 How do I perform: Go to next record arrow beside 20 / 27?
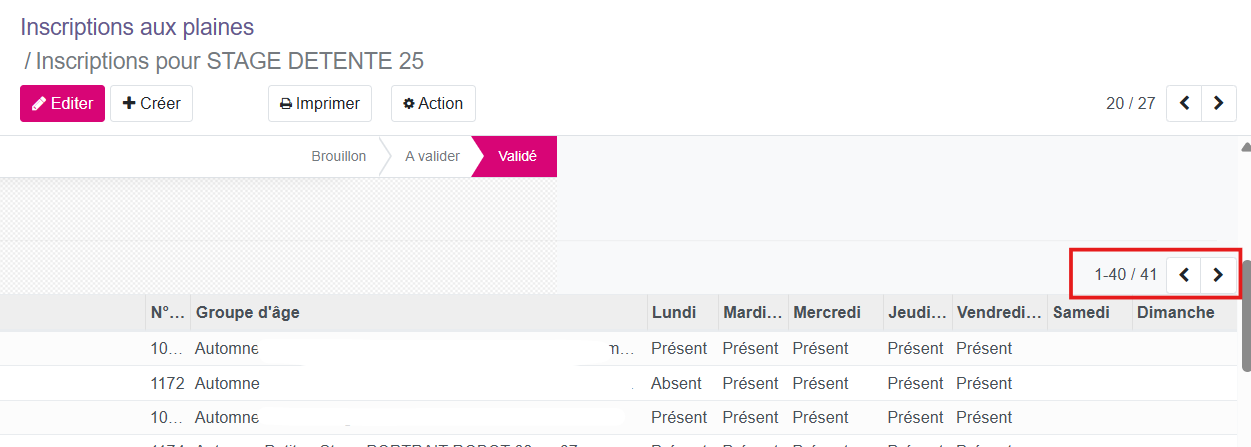[x=1218, y=103]
